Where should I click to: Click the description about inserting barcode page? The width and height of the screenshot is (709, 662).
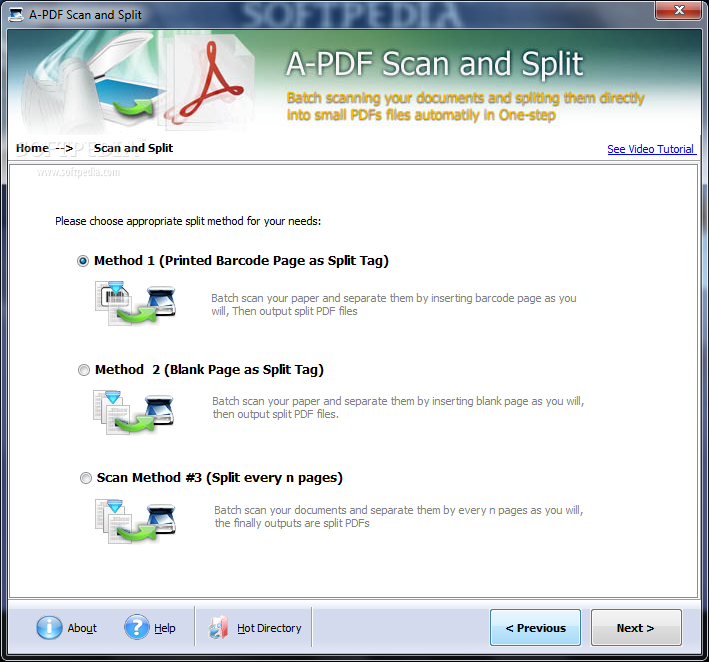coord(394,305)
